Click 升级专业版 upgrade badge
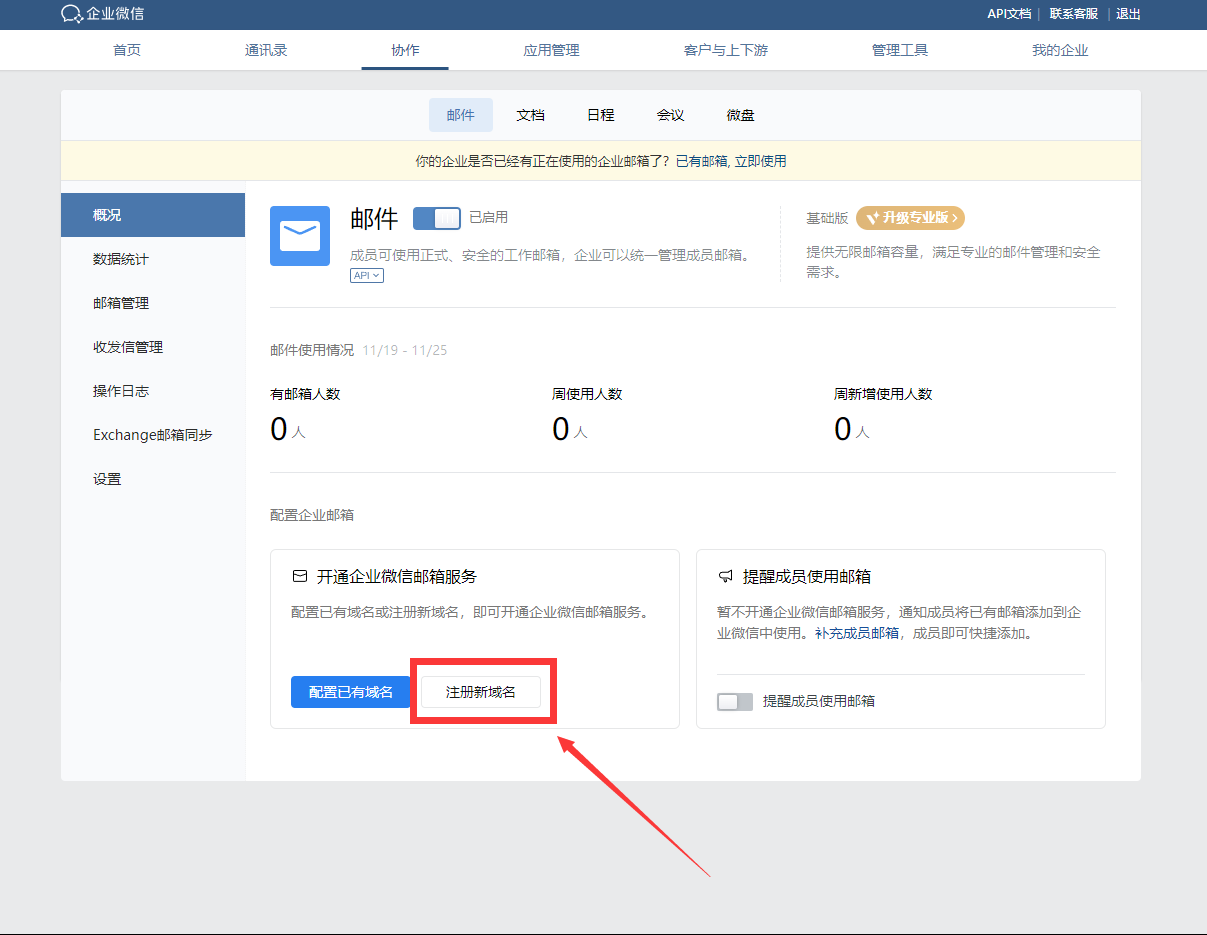 pos(910,218)
